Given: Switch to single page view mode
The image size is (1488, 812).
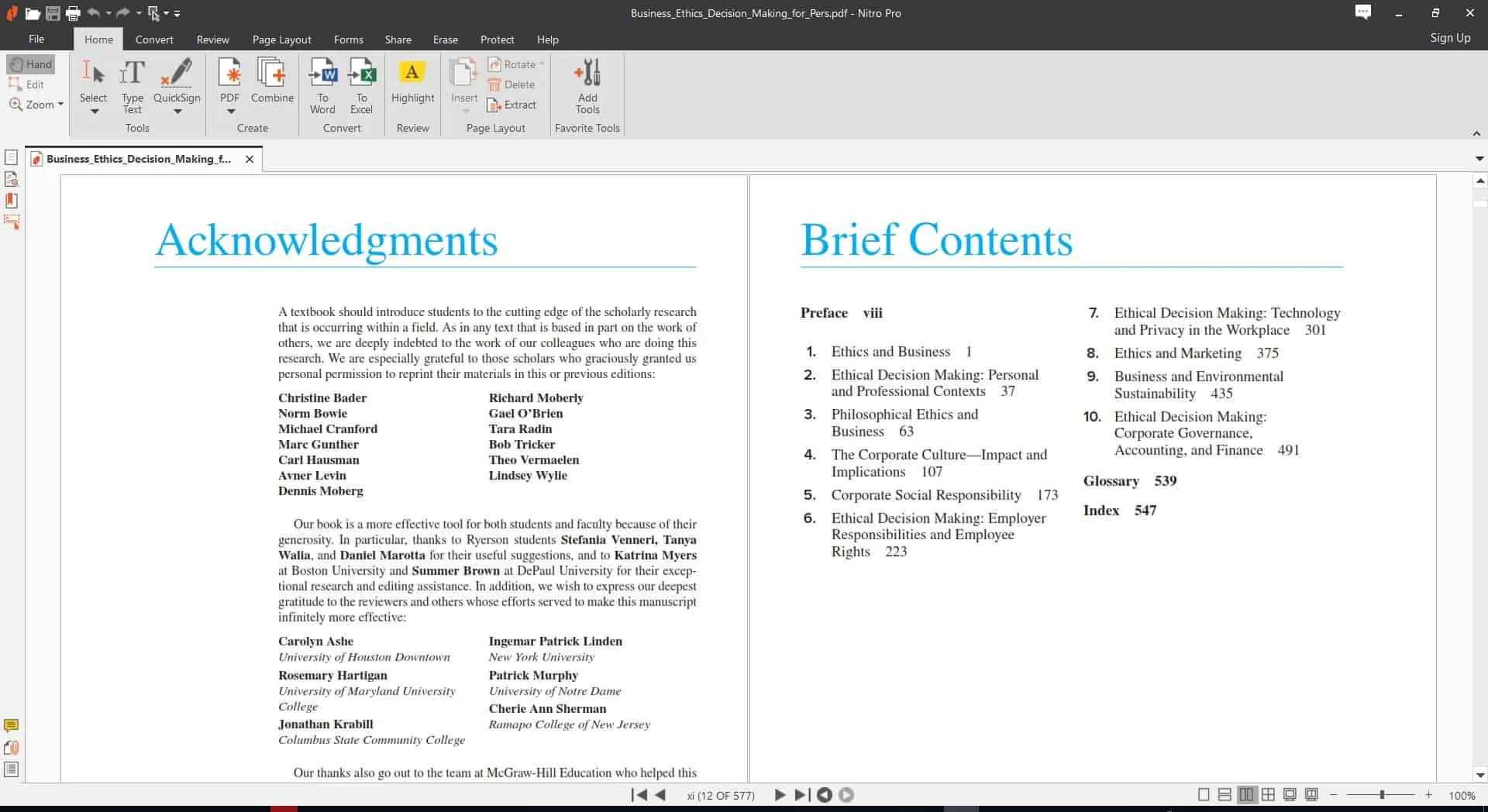Looking at the screenshot, I should click(x=1204, y=795).
